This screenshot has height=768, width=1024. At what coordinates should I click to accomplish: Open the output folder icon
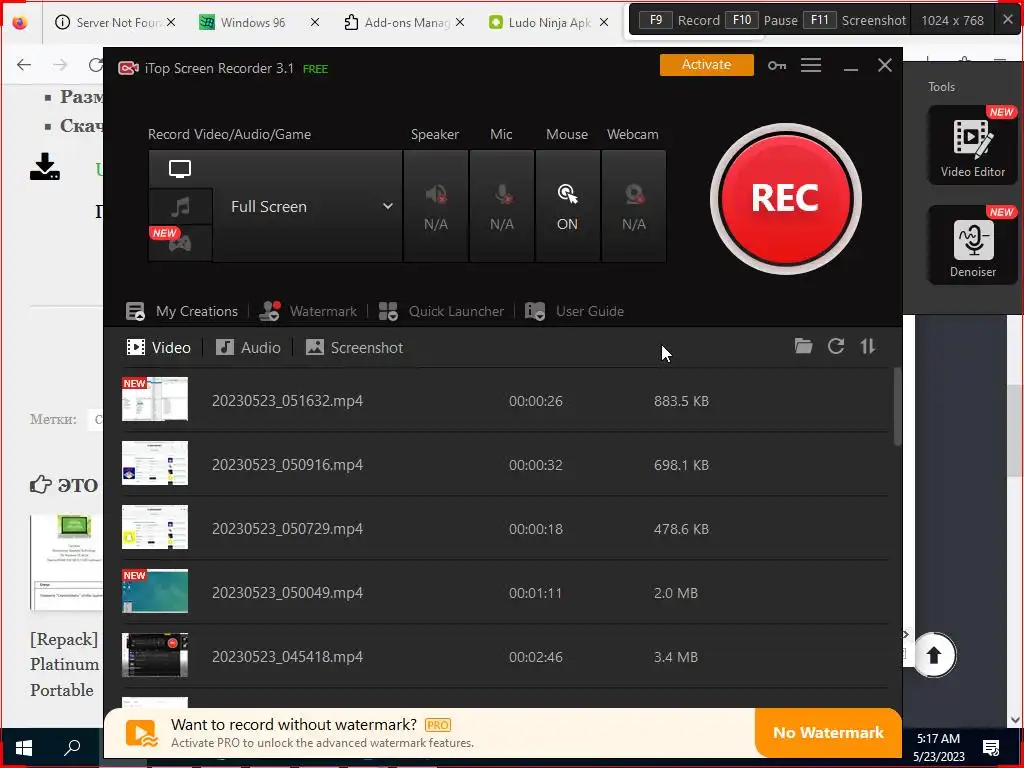pyautogui.click(x=803, y=346)
